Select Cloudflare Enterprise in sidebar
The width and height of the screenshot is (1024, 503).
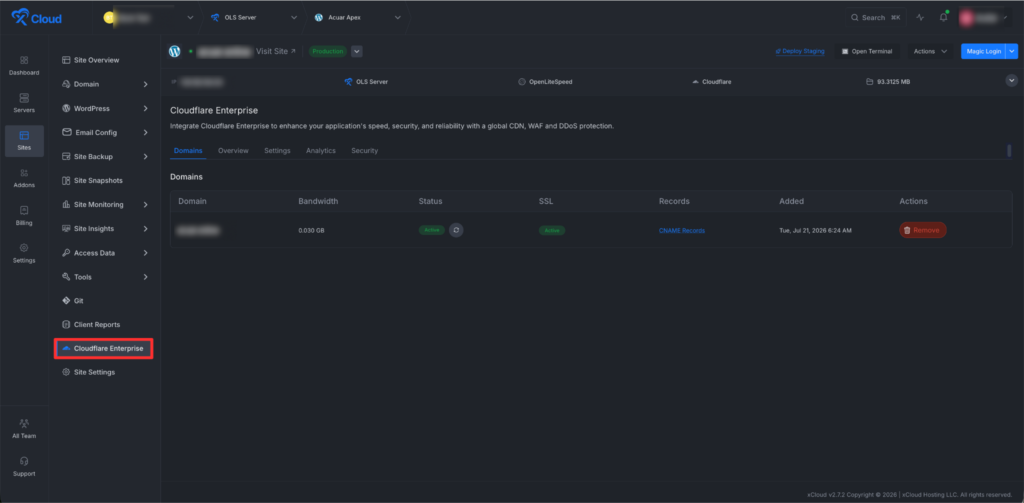[x=104, y=349]
